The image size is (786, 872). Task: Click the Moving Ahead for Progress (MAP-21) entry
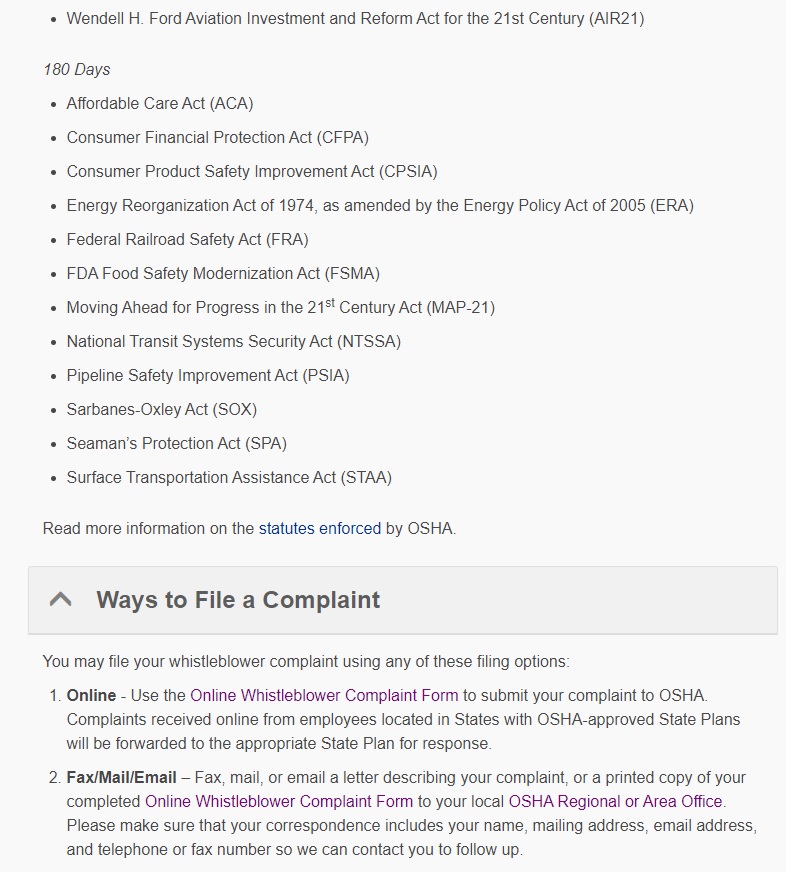pyautogui.click(x=280, y=308)
